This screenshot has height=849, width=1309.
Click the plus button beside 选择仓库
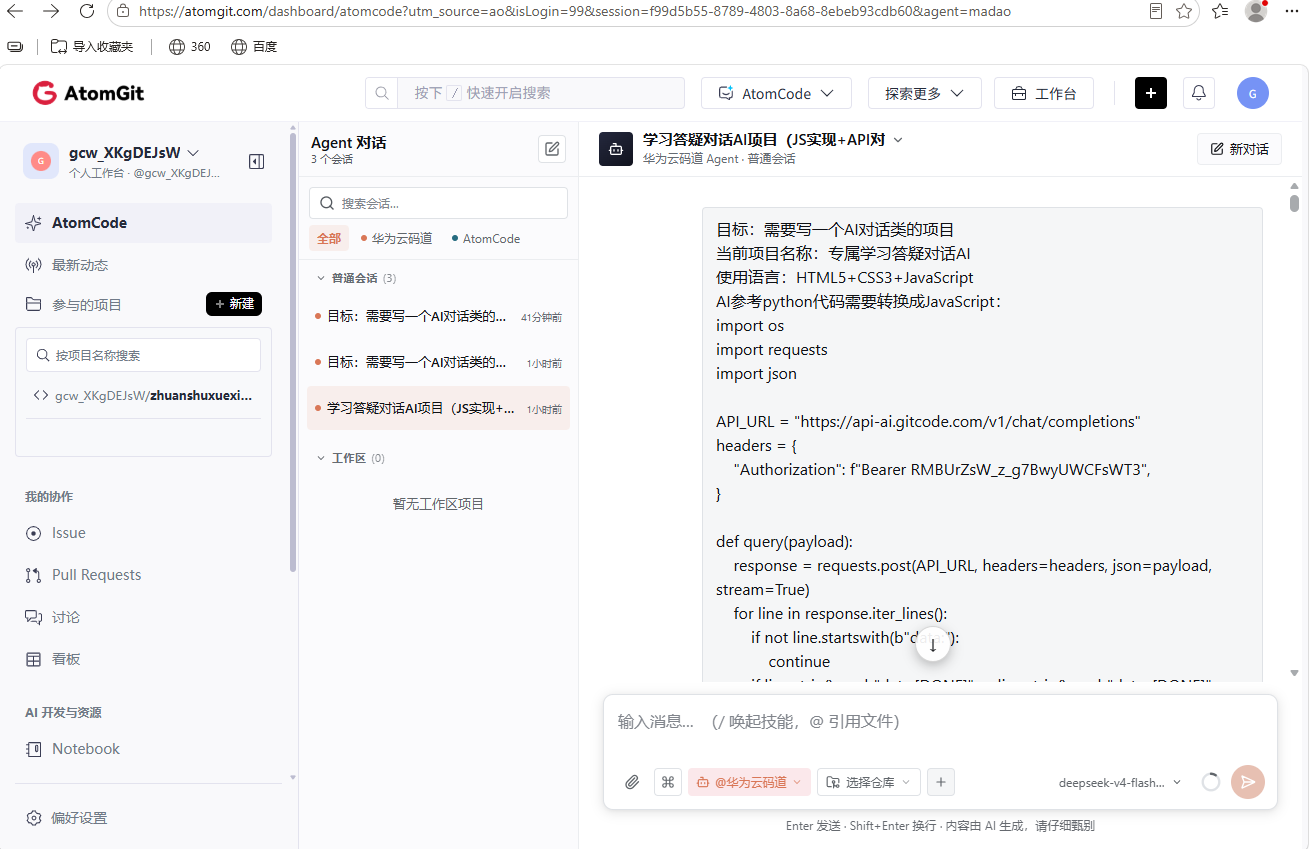[940, 782]
